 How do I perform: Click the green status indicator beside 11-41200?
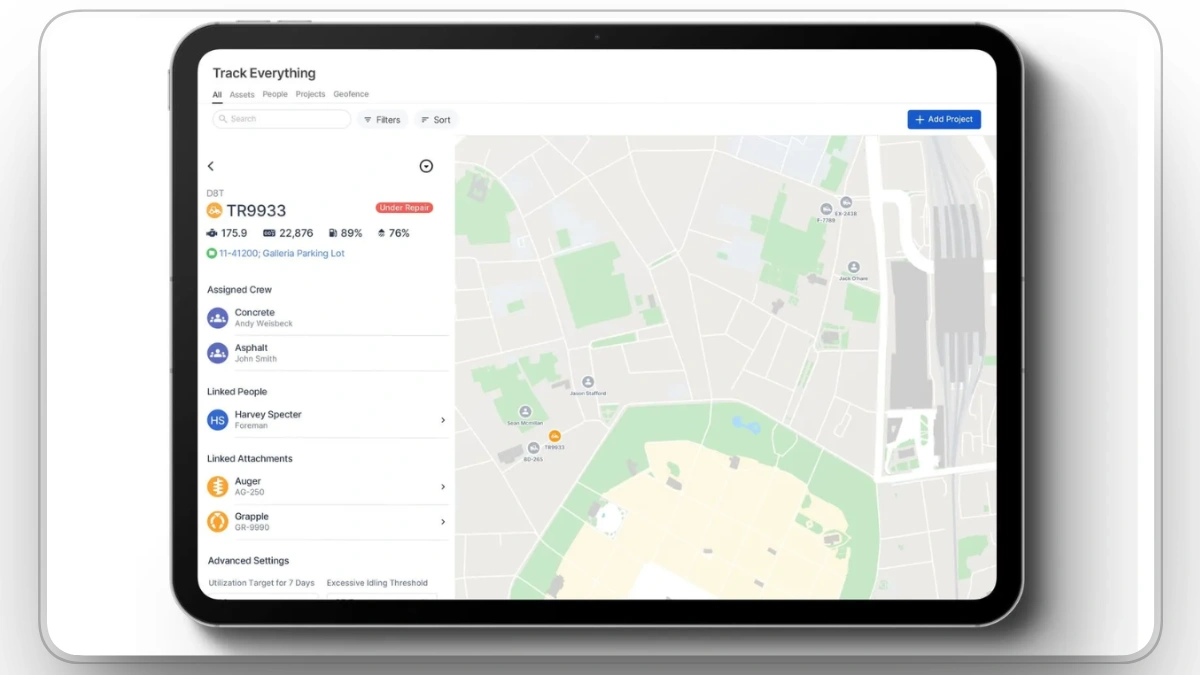tap(212, 254)
